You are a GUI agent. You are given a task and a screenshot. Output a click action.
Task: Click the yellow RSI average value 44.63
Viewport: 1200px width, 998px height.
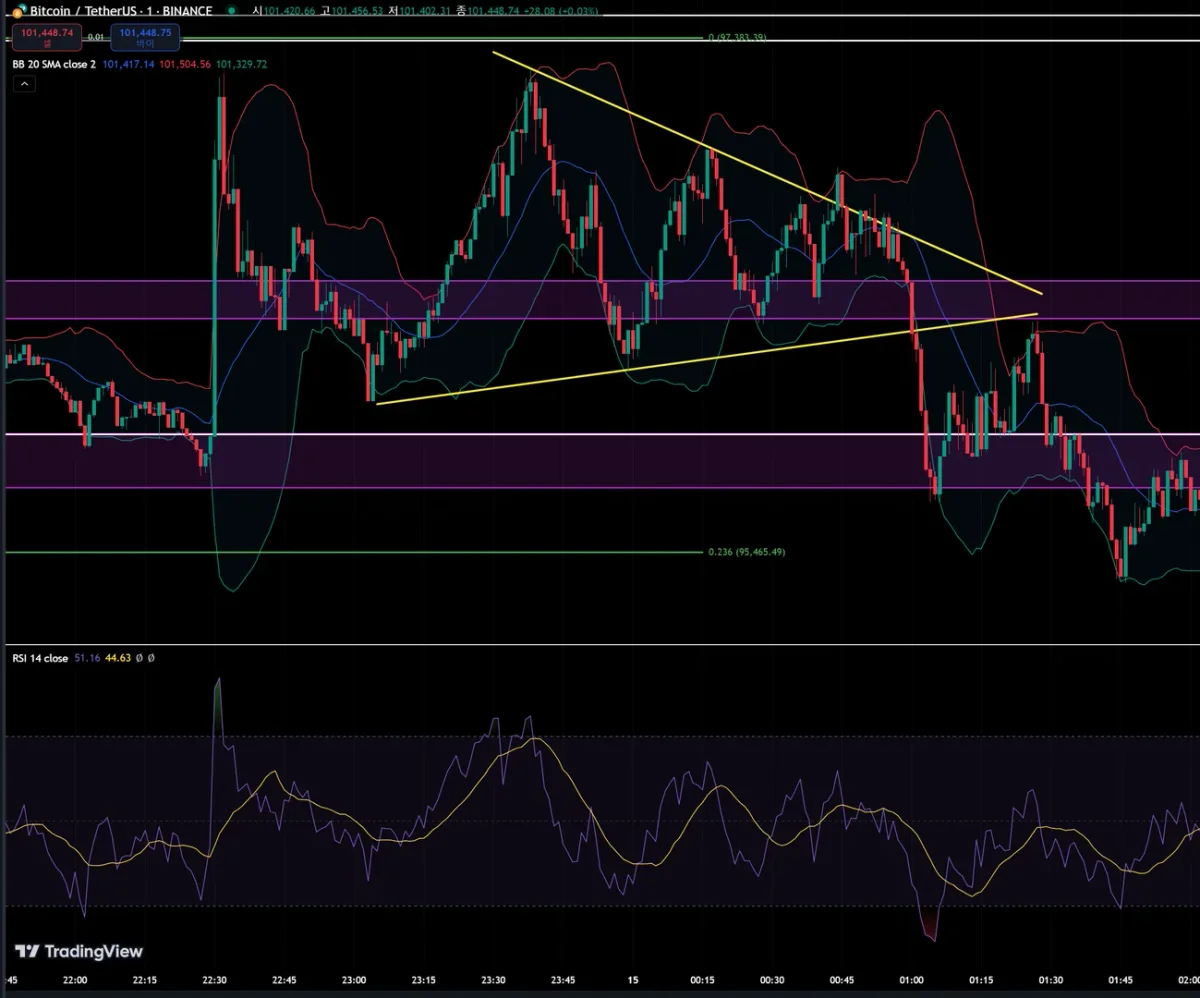118,658
